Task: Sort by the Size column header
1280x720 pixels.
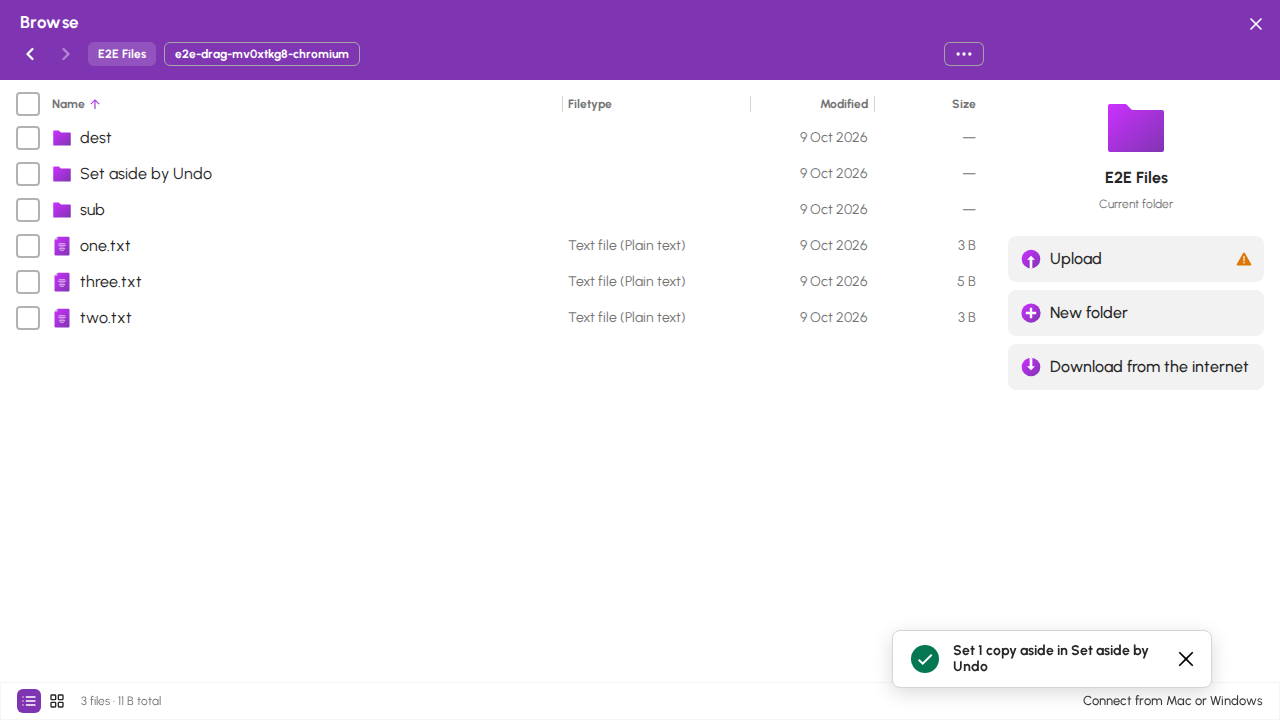Action: point(964,104)
